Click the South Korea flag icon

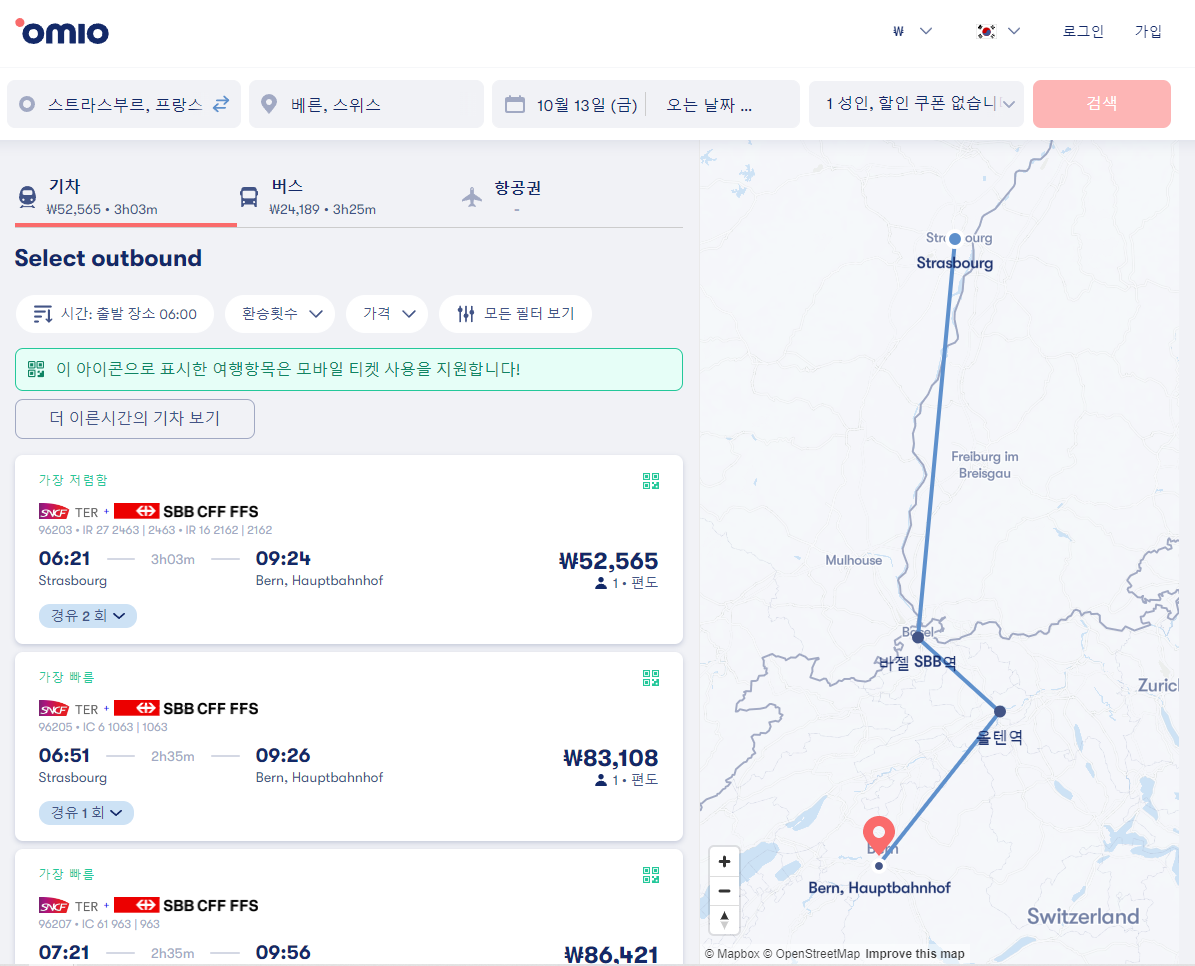coord(986,31)
